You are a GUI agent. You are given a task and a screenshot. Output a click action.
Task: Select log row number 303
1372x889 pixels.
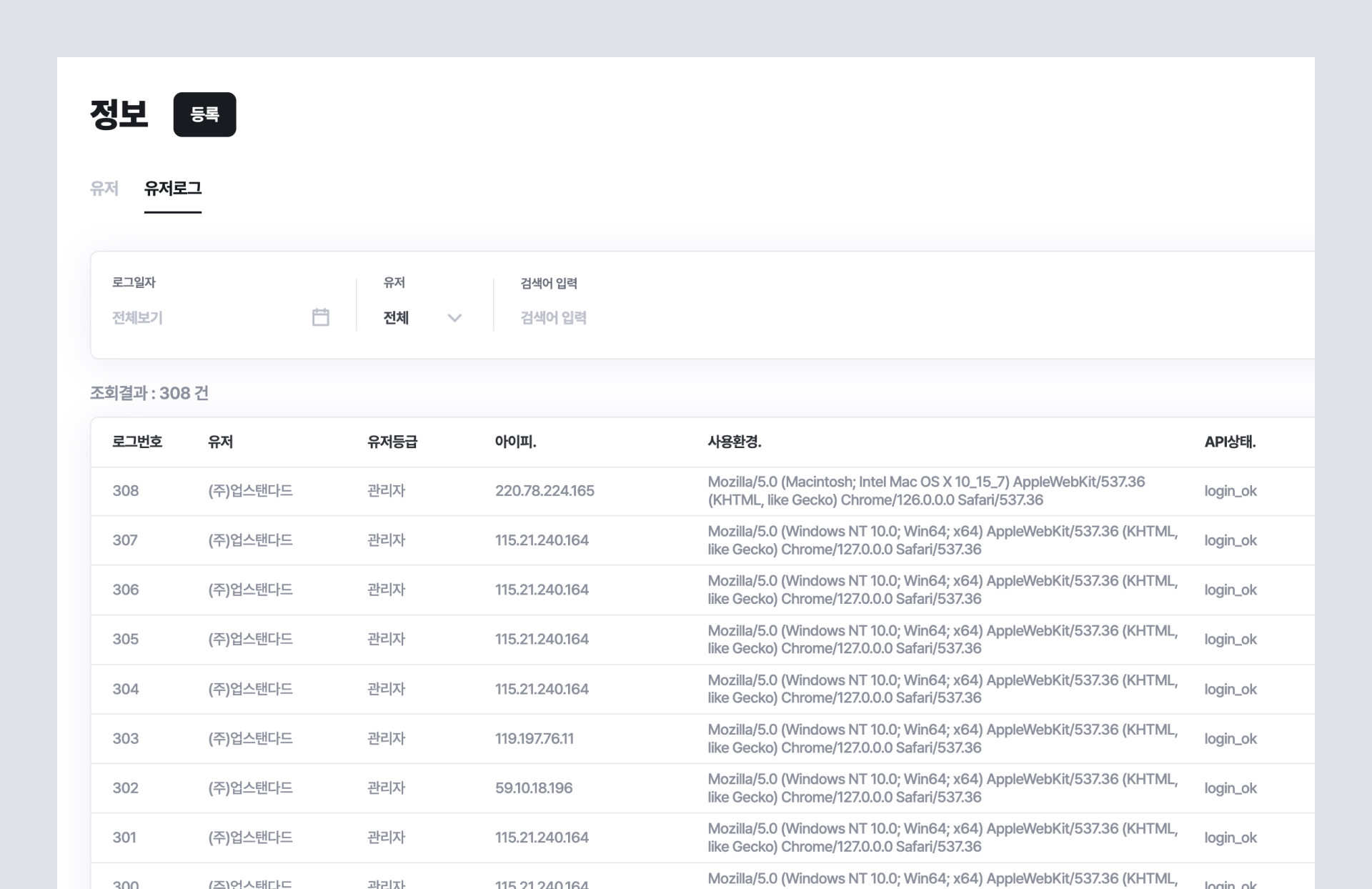(x=126, y=739)
